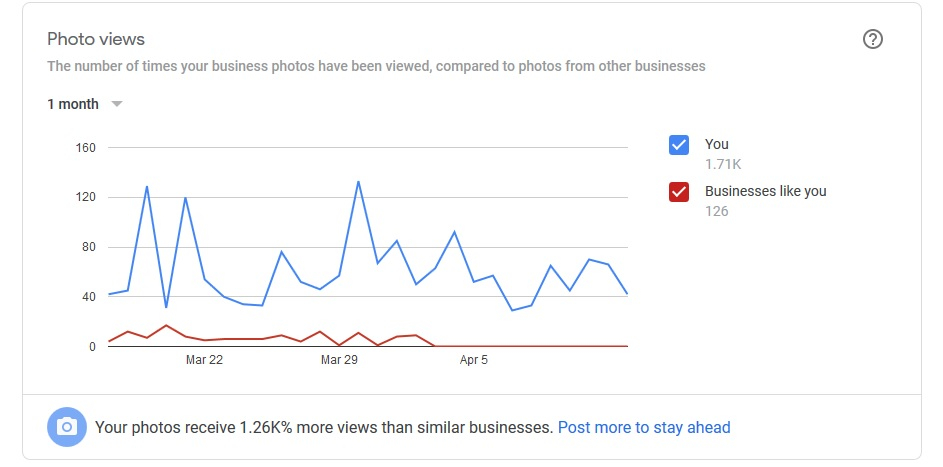Viewport: 943px width, 467px height.
Task: Uncheck the red Businesses like you checkbox
Action: point(679,192)
